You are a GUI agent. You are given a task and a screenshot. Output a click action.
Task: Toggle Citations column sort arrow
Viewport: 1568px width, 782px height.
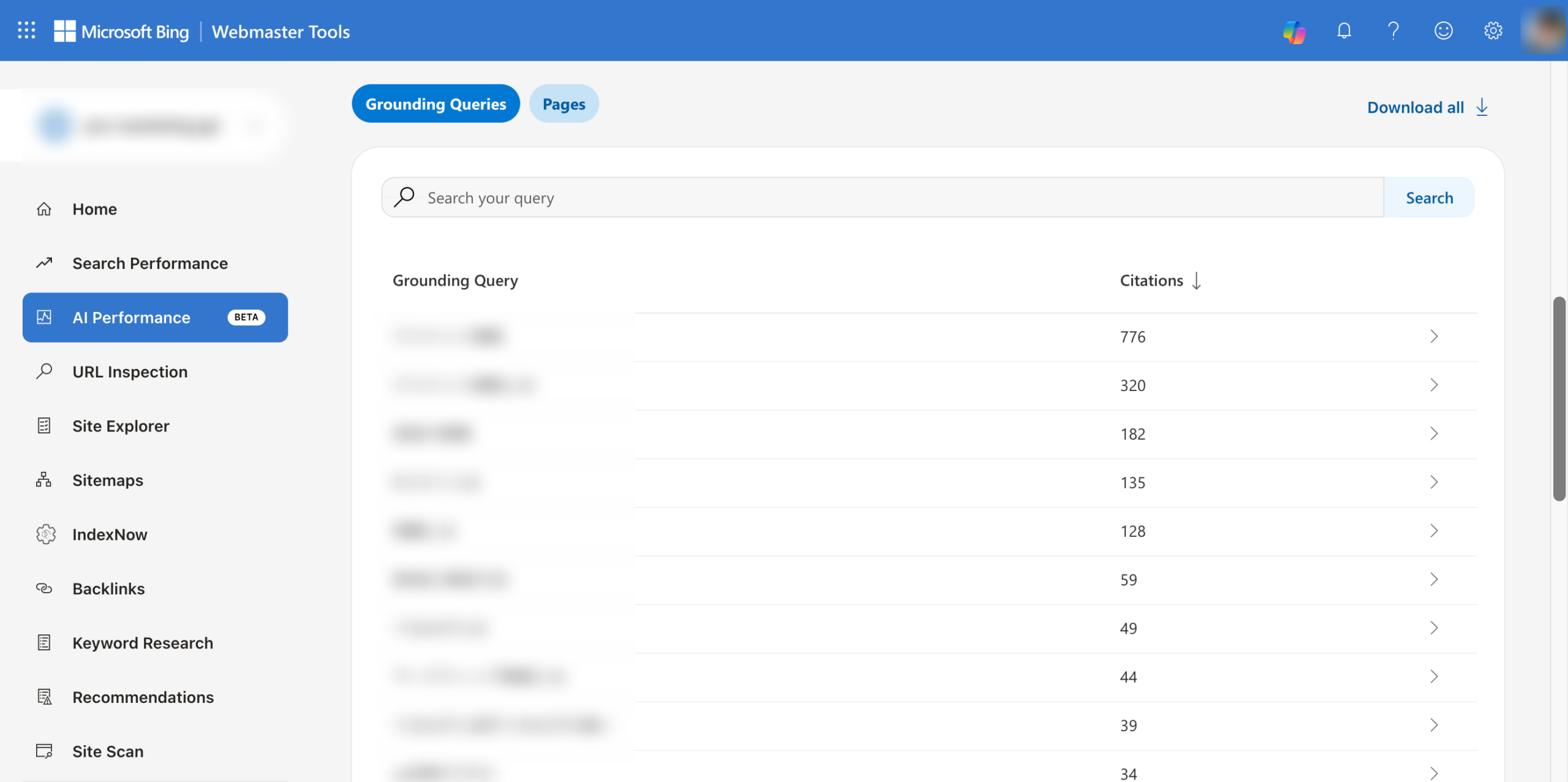1196,281
